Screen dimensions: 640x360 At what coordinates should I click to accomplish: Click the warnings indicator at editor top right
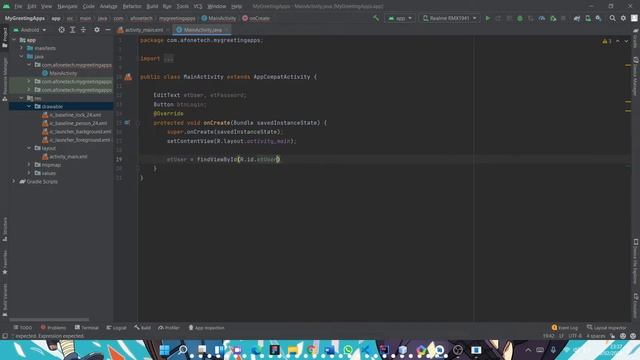point(607,41)
